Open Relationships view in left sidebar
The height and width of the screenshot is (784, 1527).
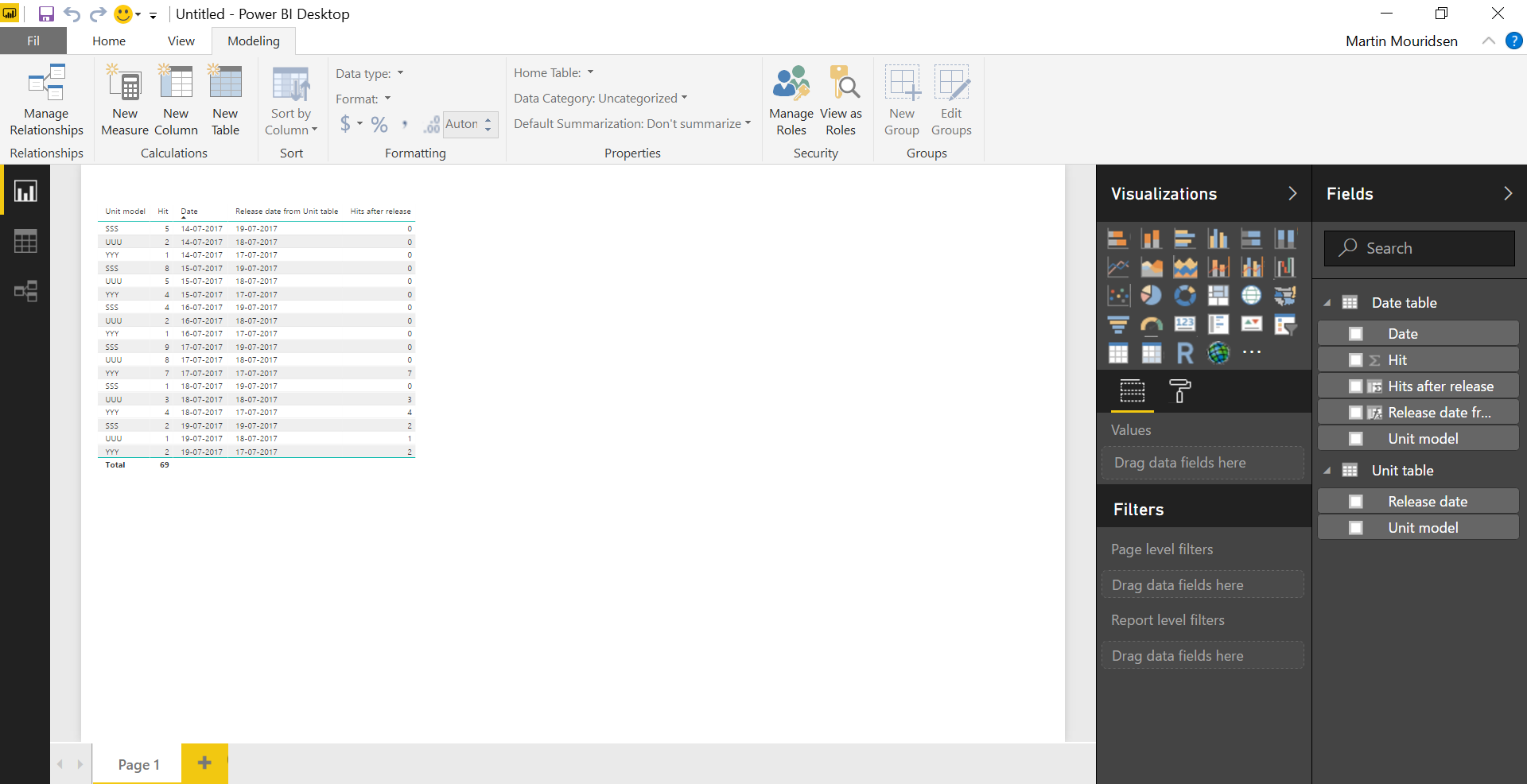(x=25, y=291)
